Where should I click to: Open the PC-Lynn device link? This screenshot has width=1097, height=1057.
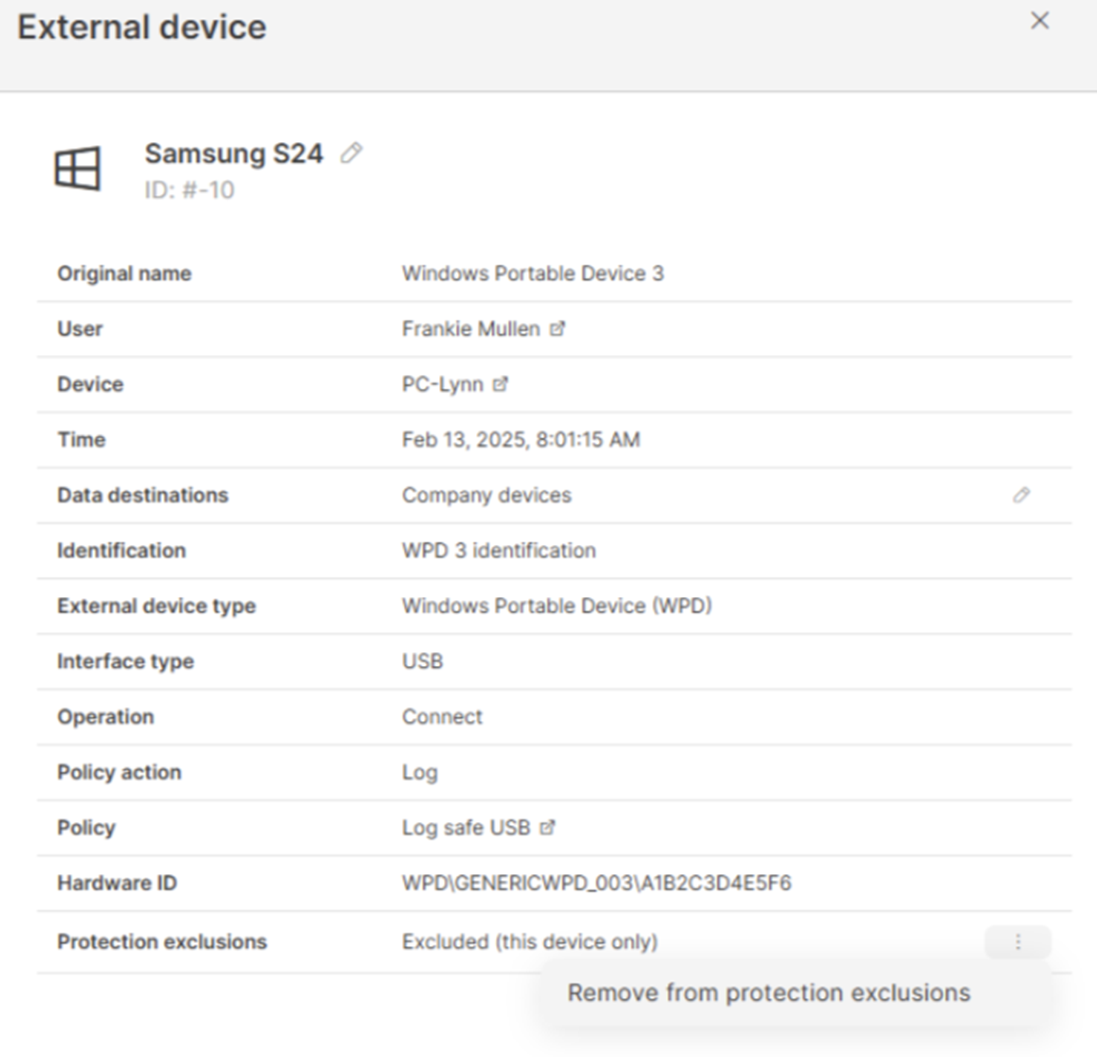click(442, 384)
